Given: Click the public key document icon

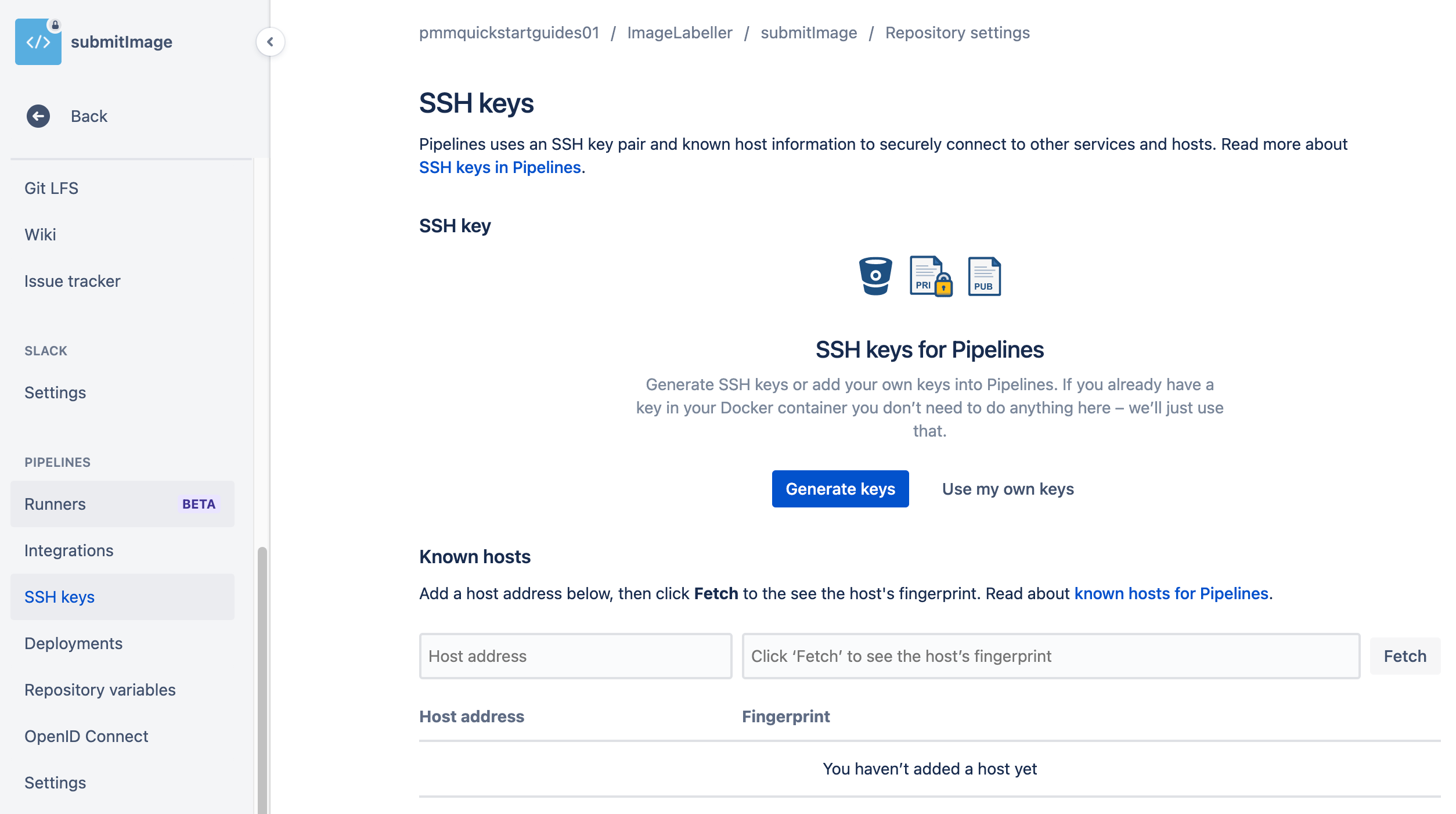Looking at the screenshot, I should (x=982, y=275).
